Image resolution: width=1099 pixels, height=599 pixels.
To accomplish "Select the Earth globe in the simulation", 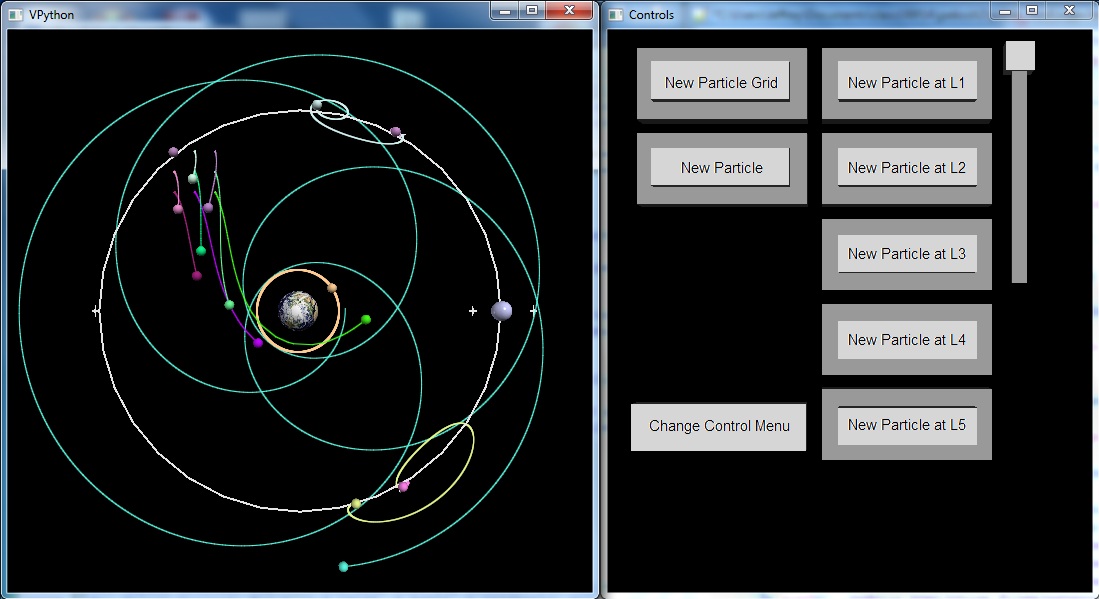I will (x=298, y=311).
